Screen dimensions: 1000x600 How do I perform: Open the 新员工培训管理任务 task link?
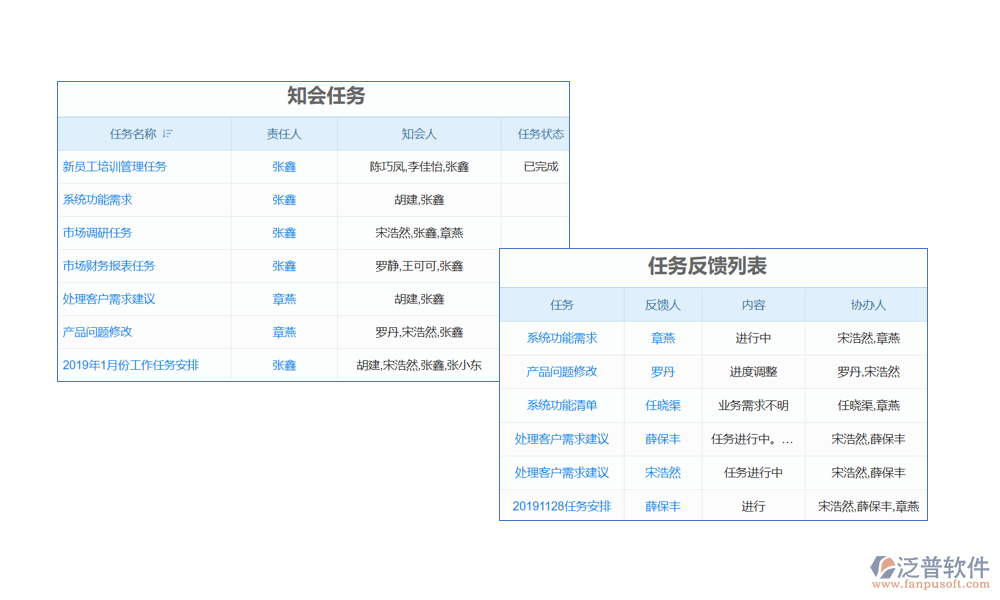pos(114,167)
